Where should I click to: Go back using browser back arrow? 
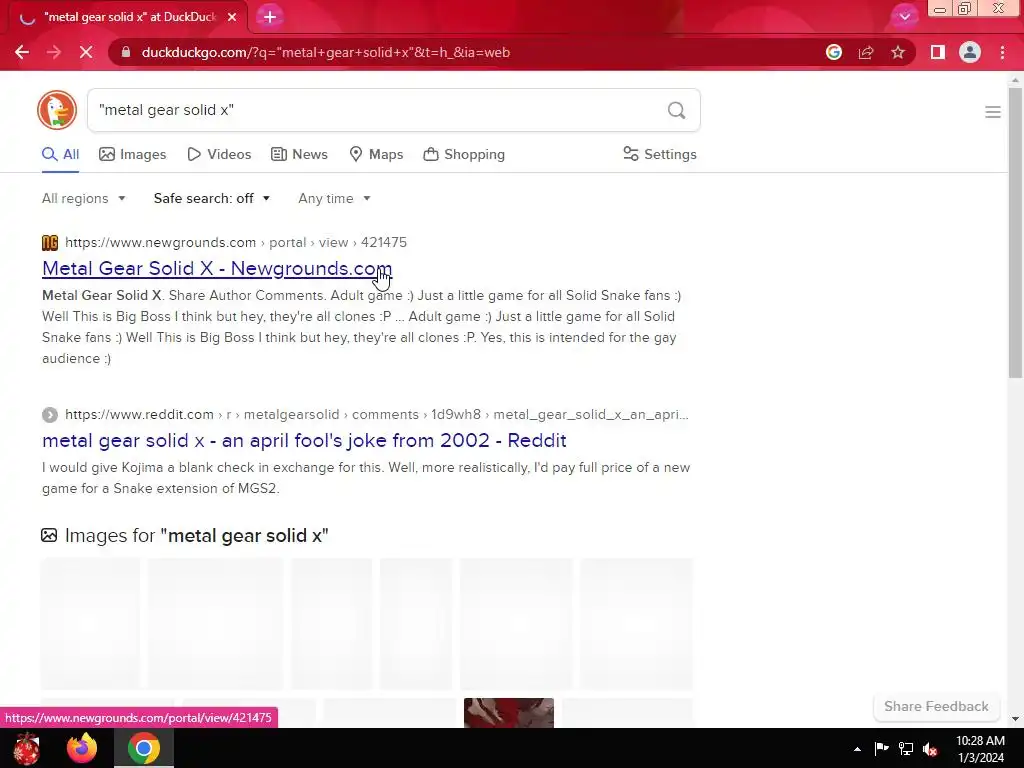coord(22,52)
